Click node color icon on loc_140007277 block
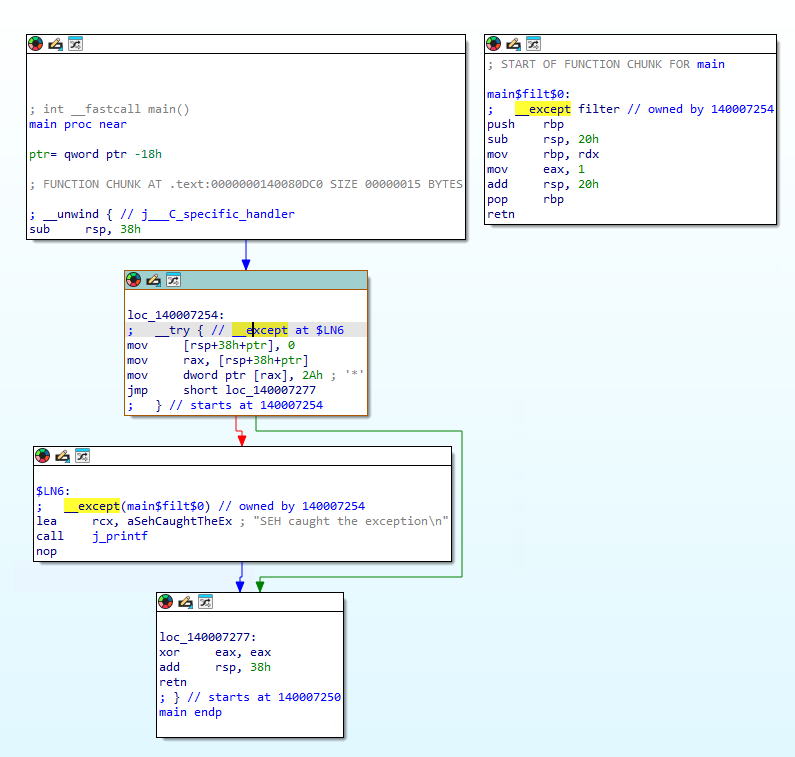 point(165,602)
